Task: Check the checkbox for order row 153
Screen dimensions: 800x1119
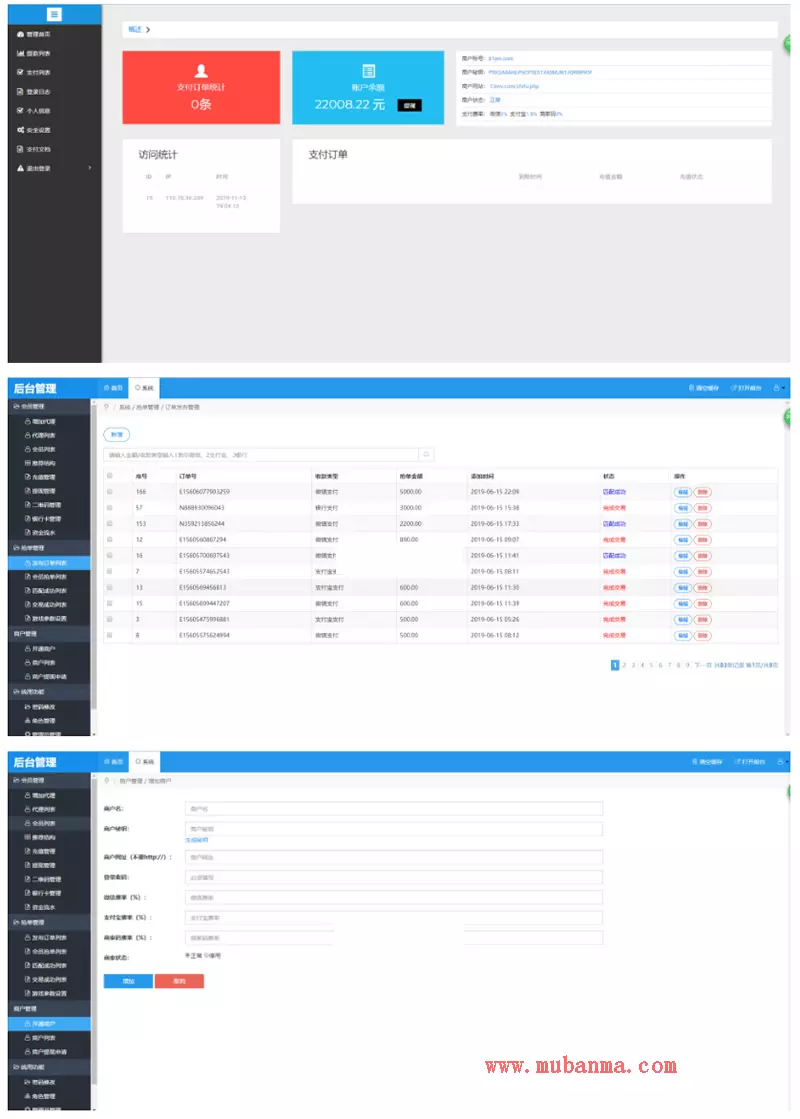Action: point(110,523)
